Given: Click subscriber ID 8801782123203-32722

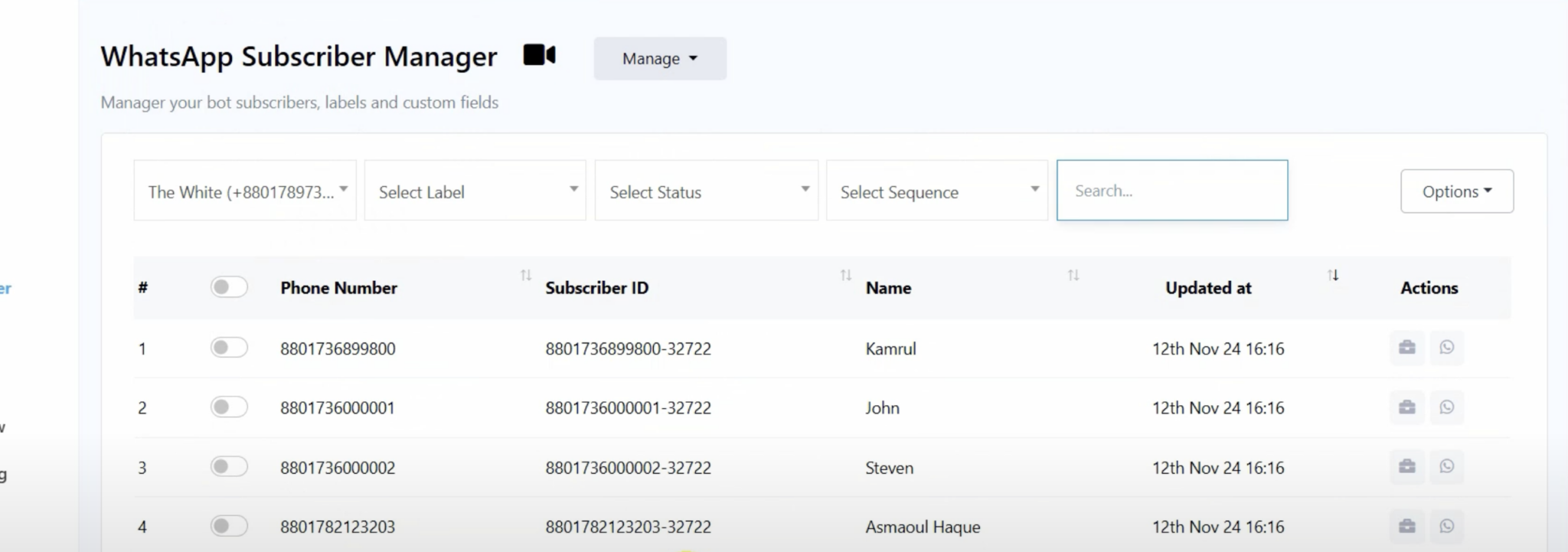Looking at the screenshot, I should (629, 527).
